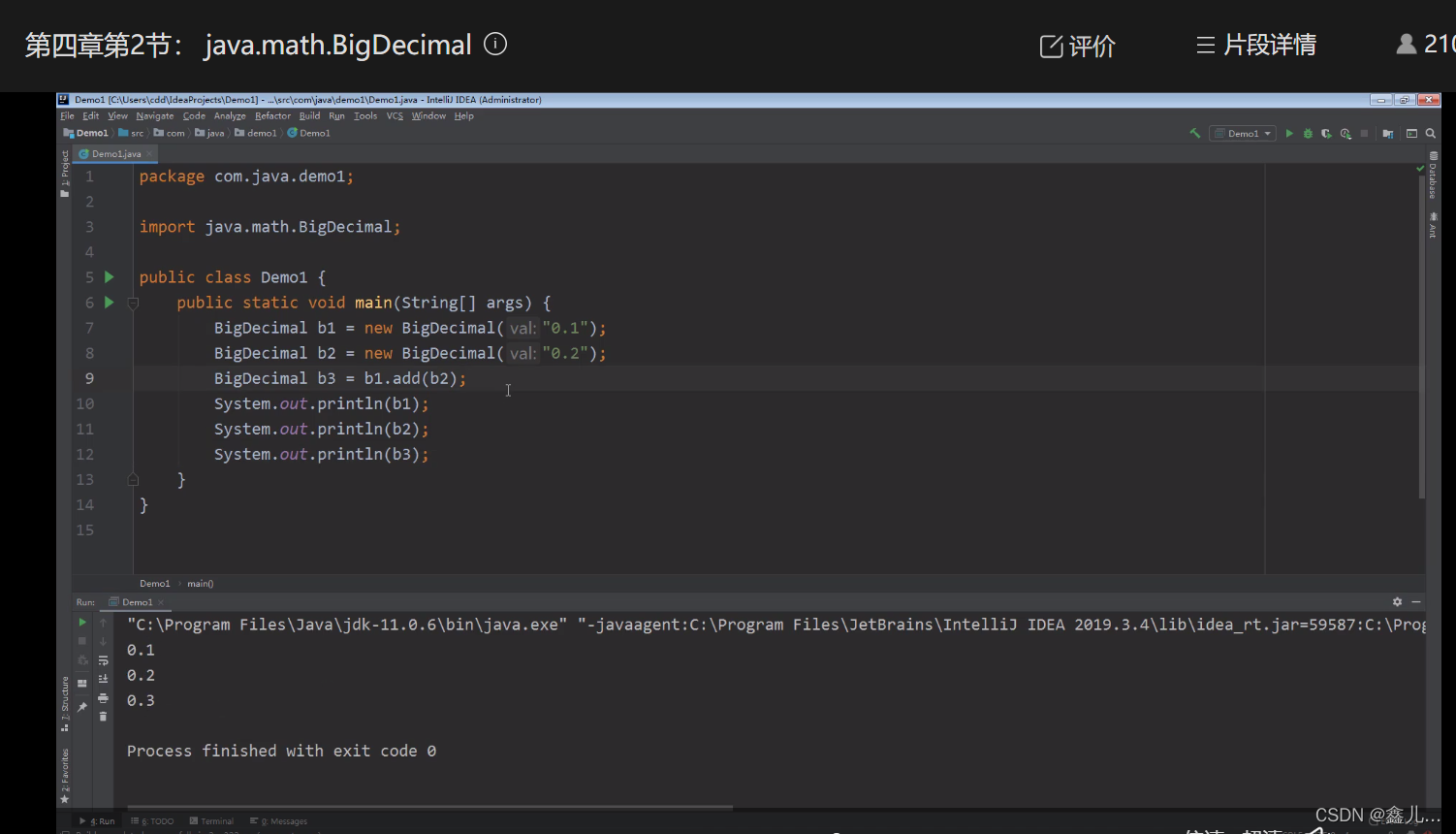Close the Demo1 run tab
This screenshot has height=834, width=1456.
tap(161, 602)
